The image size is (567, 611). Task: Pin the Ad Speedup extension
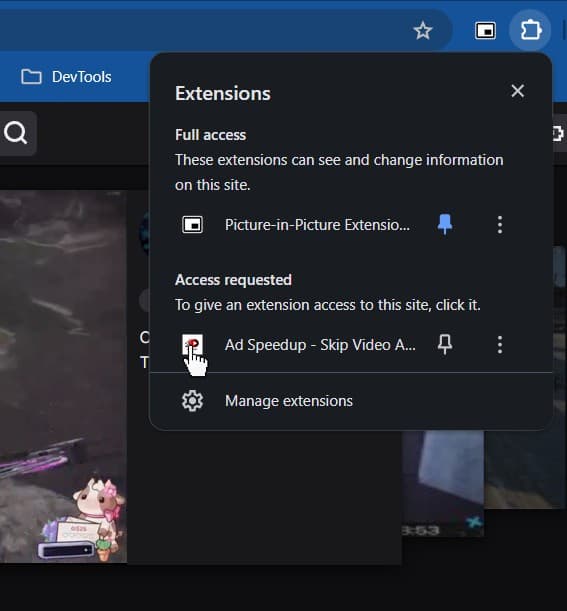coord(445,344)
